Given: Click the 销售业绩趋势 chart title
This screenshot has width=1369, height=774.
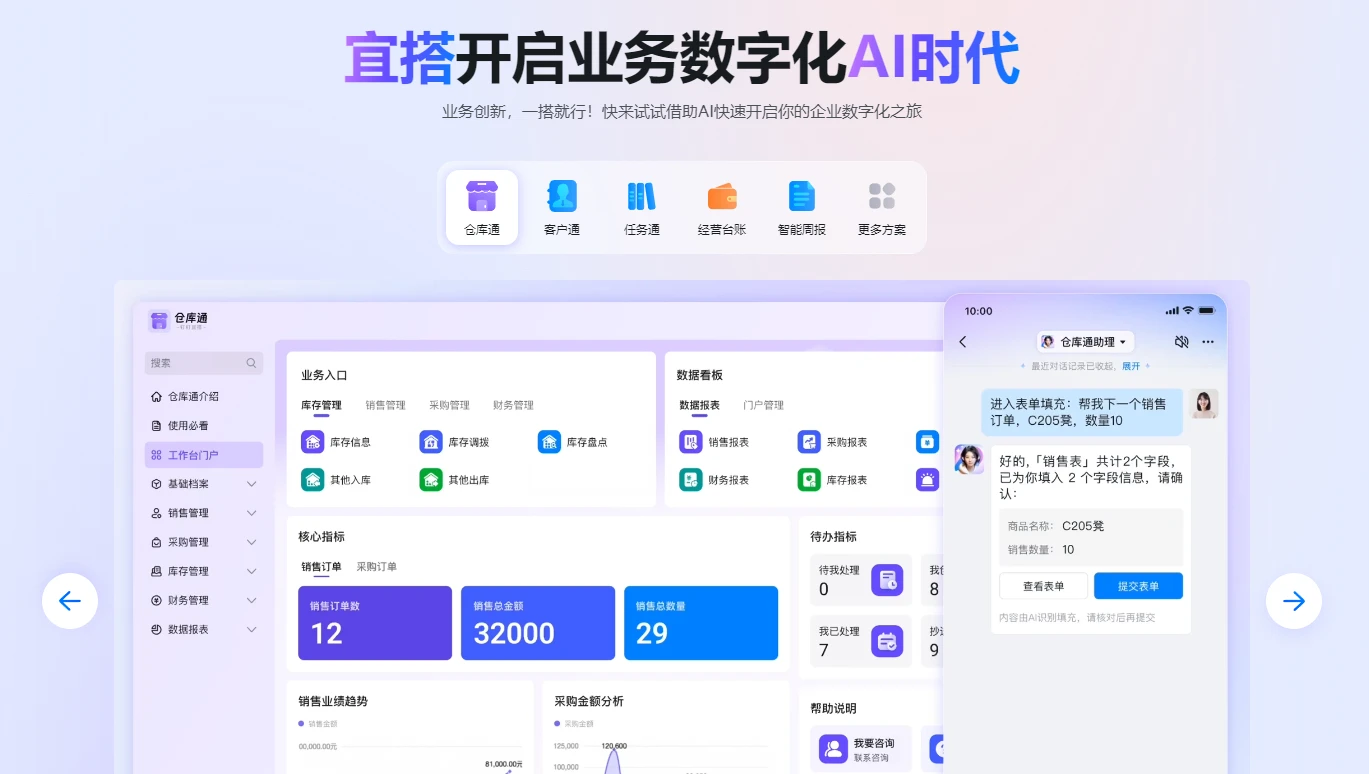Looking at the screenshot, I should click(333, 701).
